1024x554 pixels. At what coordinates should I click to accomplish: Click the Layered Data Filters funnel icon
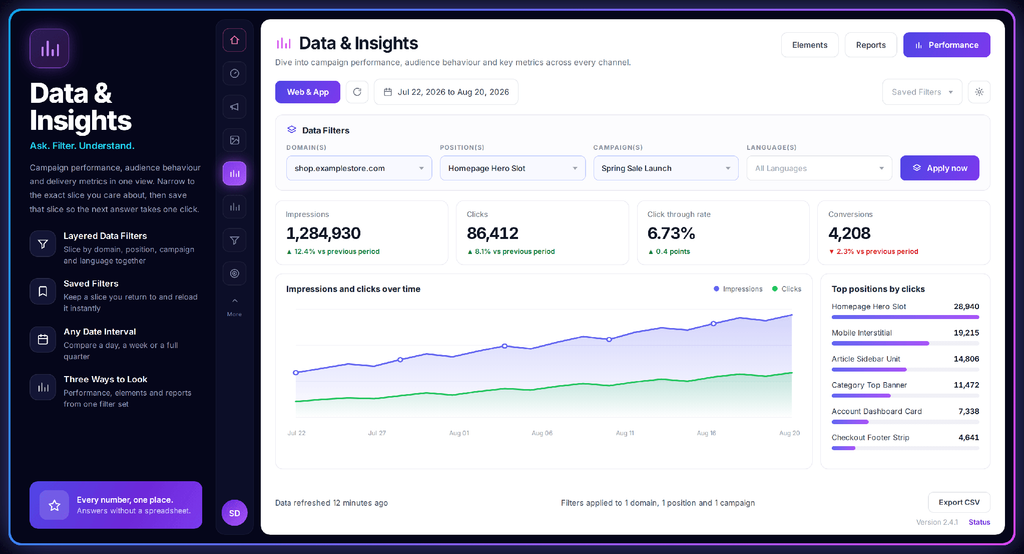pyautogui.click(x=42, y=244)
